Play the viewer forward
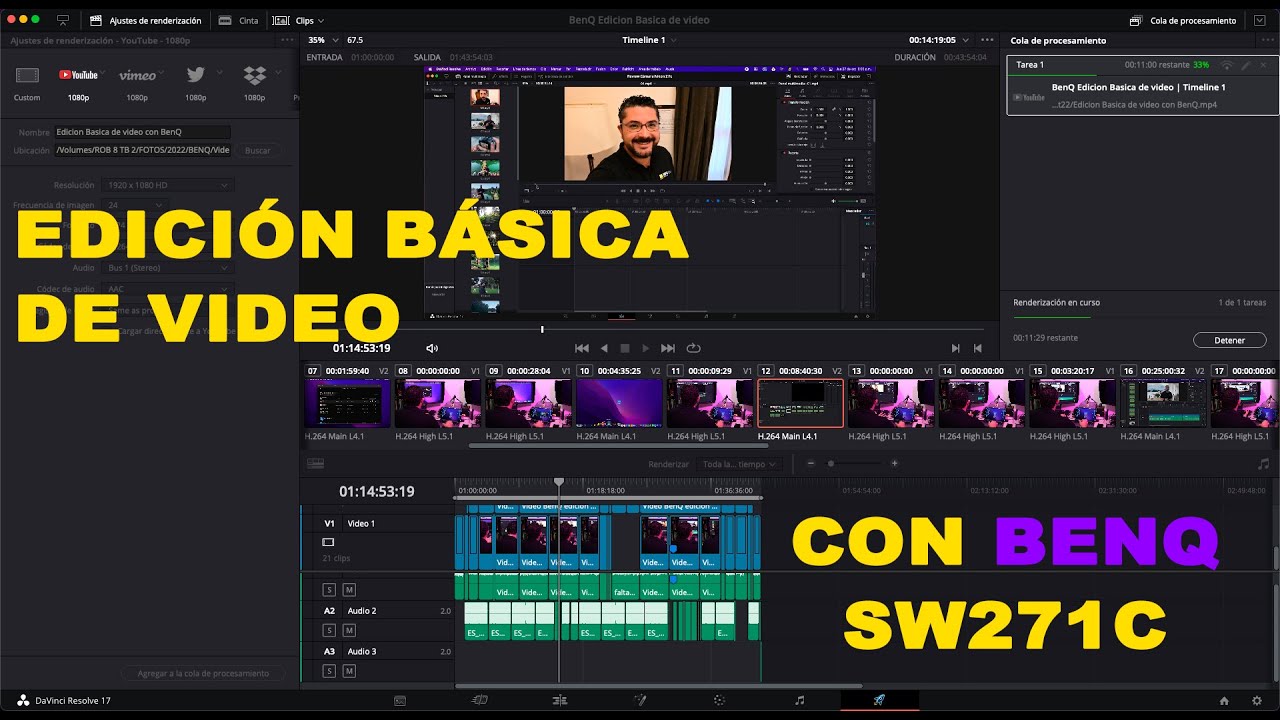The width and height of the screenshot is (1280, 720). [x=646, y=348]
